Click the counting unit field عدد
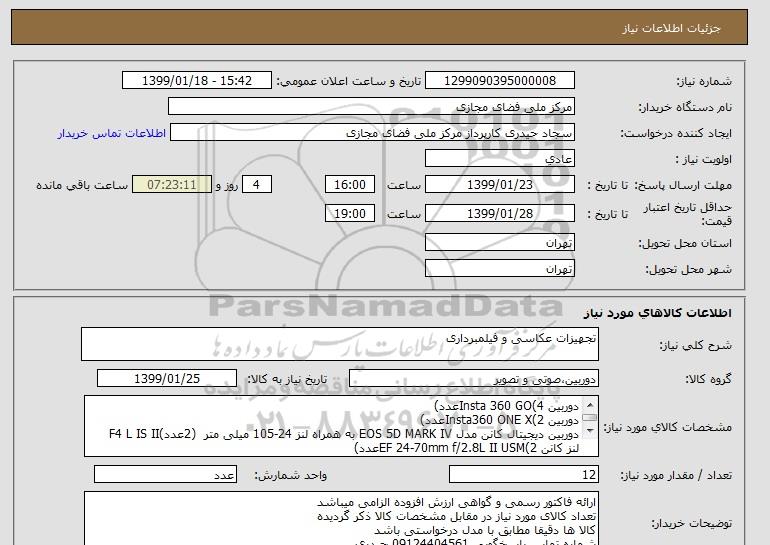The image size is (770, 545). [x=165, y=474]
